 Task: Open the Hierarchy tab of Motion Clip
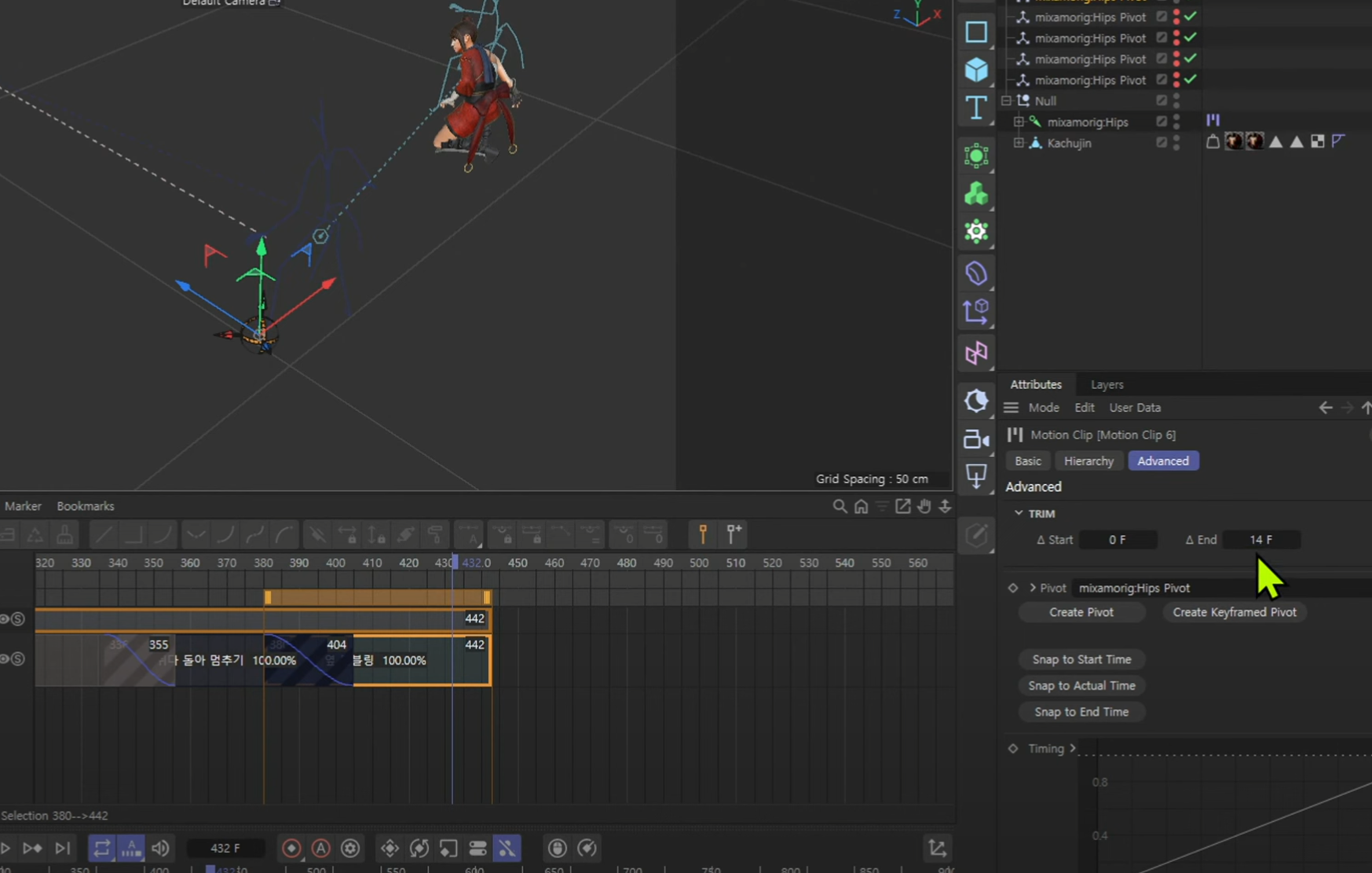point(1088,461)
